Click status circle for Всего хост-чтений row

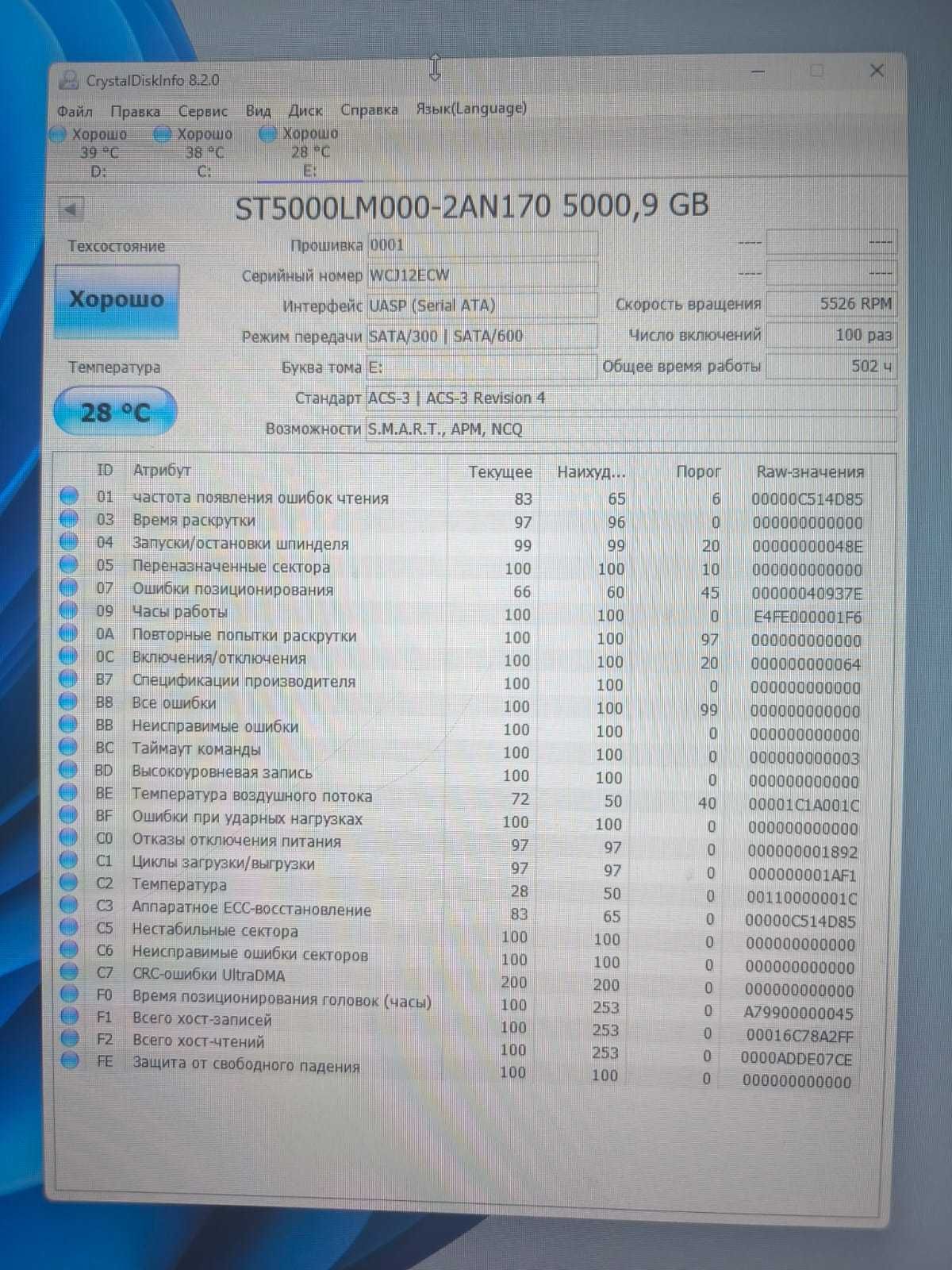[x=70, y=1038]
